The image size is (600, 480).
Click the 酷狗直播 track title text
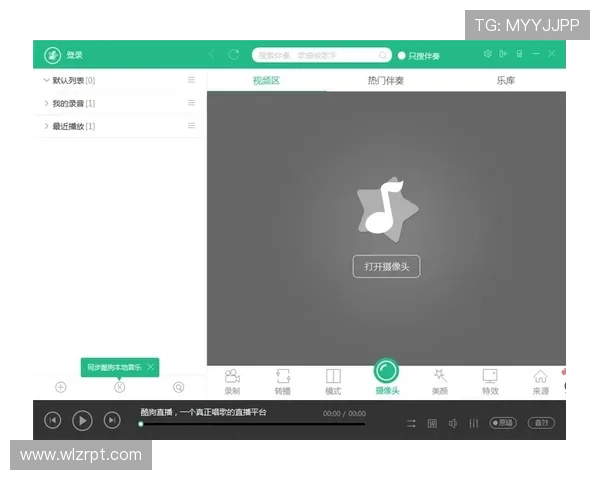coord(203,412)
